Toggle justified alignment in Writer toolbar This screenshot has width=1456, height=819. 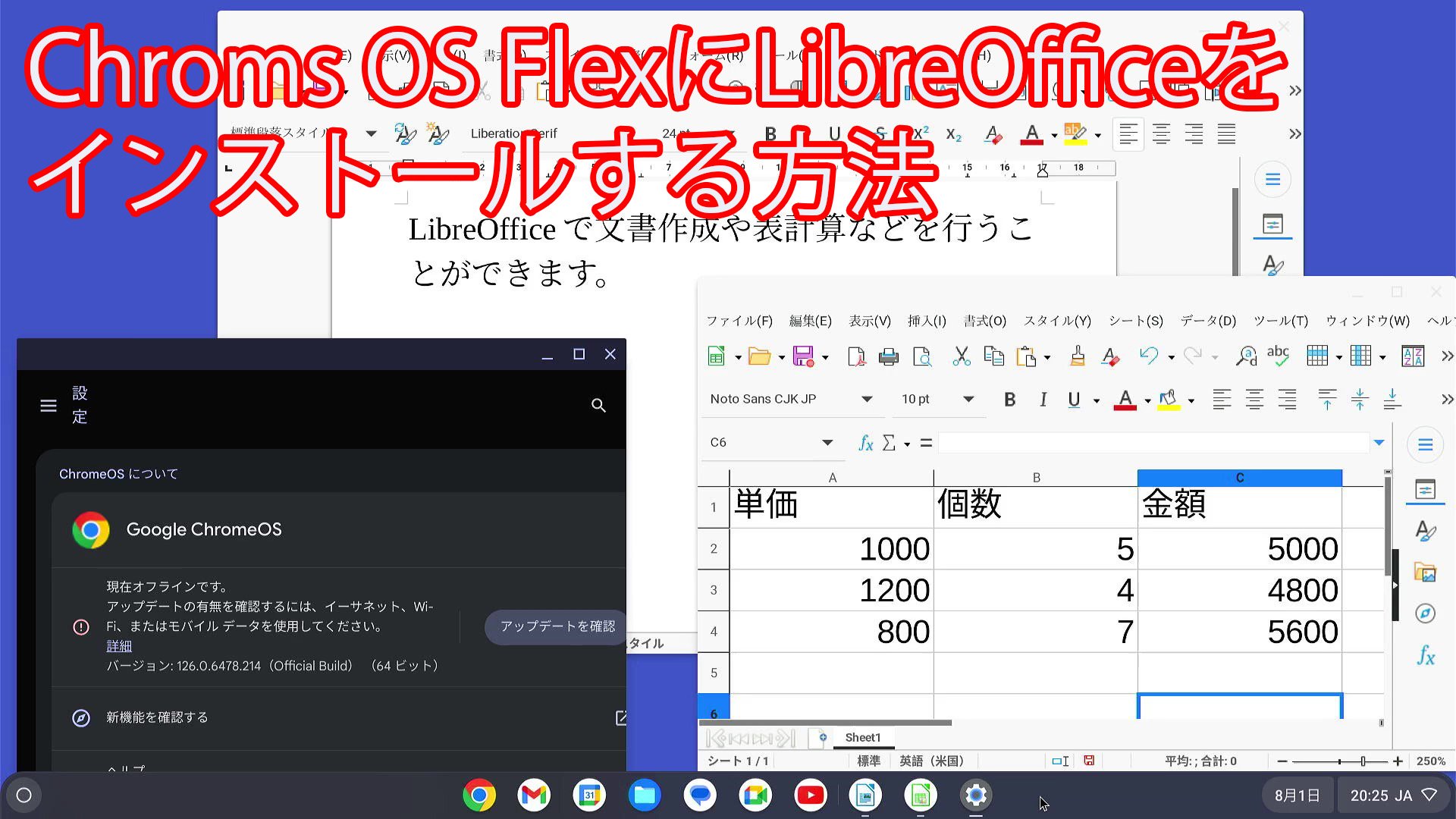(1226, 134)
